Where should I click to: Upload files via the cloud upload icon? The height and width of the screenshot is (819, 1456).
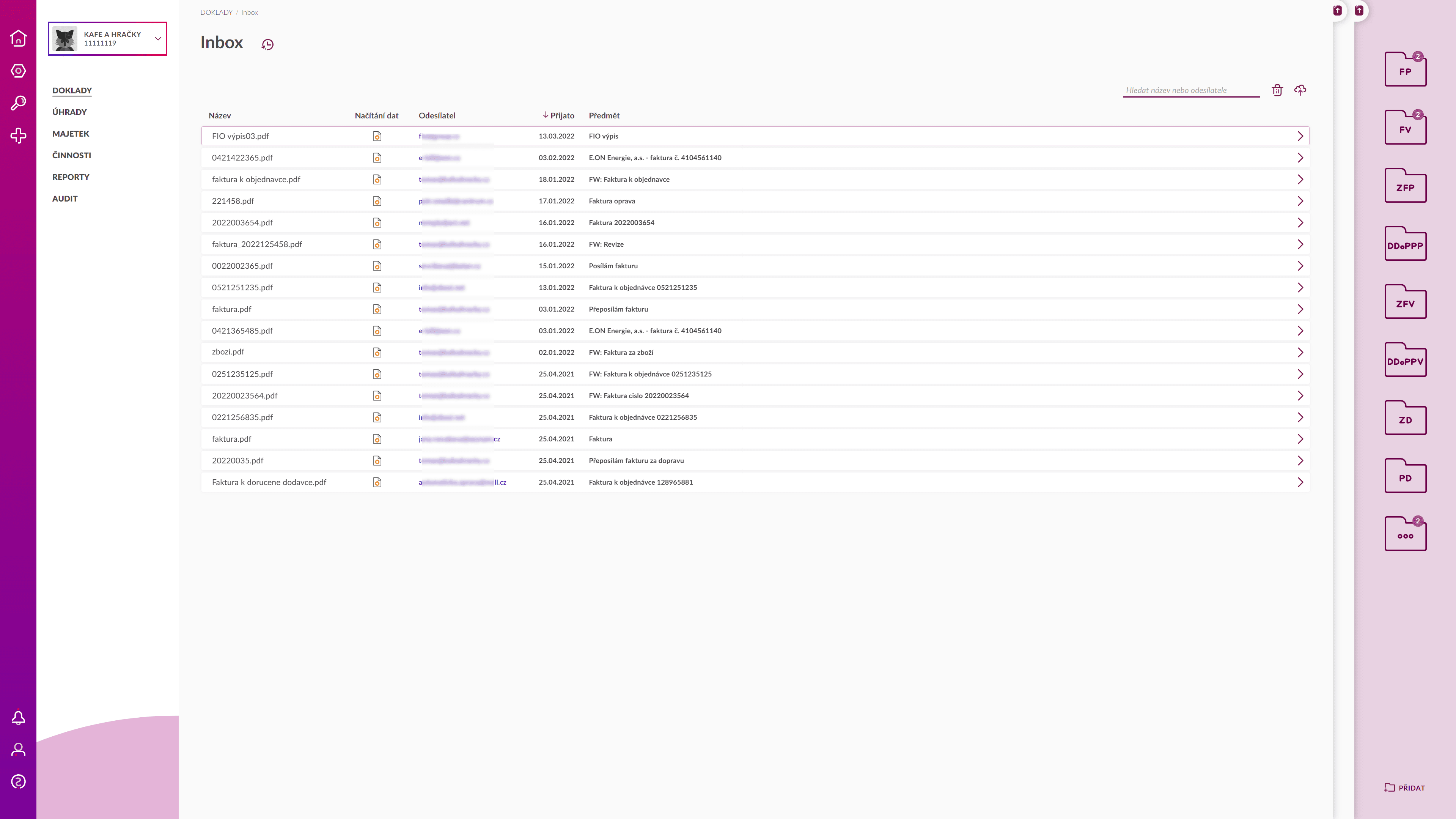tap(1300, 90)
